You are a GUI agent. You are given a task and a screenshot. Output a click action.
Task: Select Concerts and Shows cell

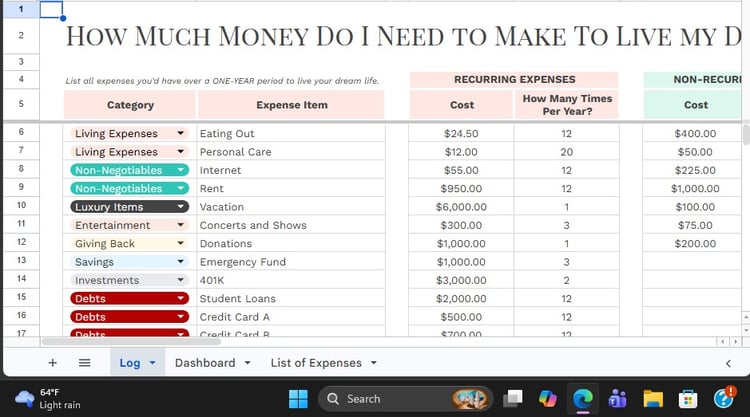click(291, 225)
